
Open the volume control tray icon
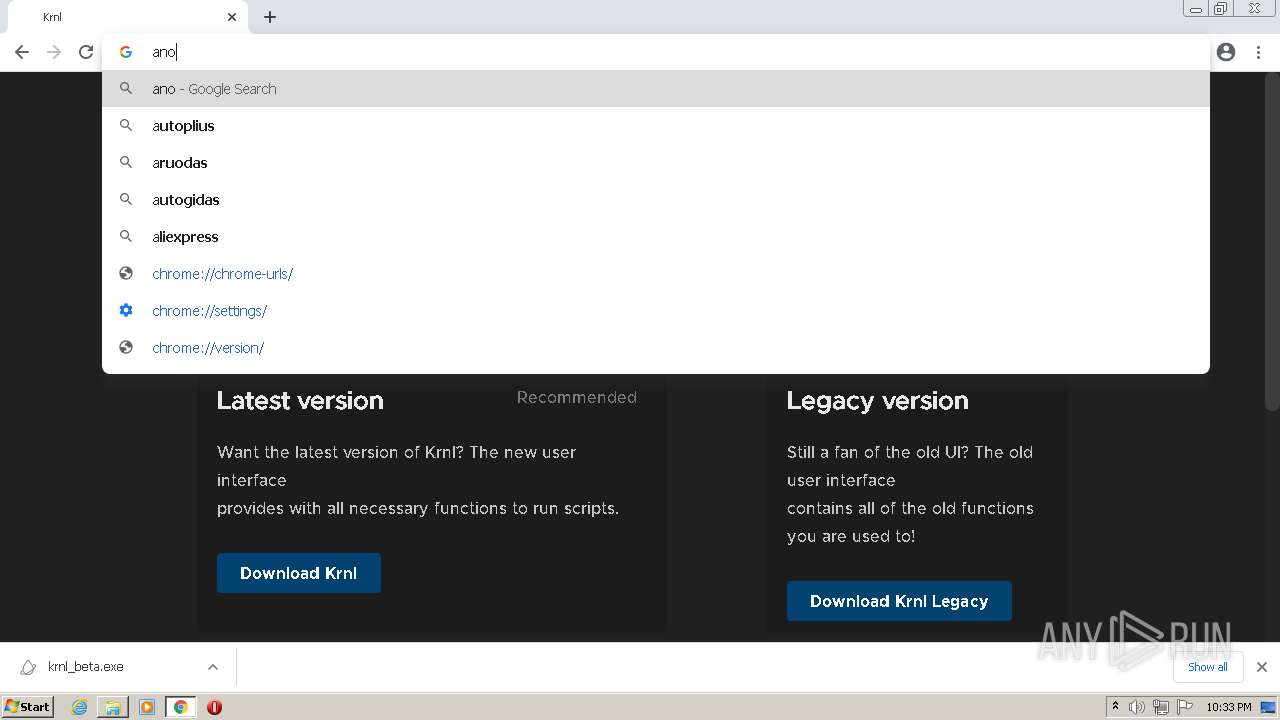pyautogui.click(x=1136, y=707)
